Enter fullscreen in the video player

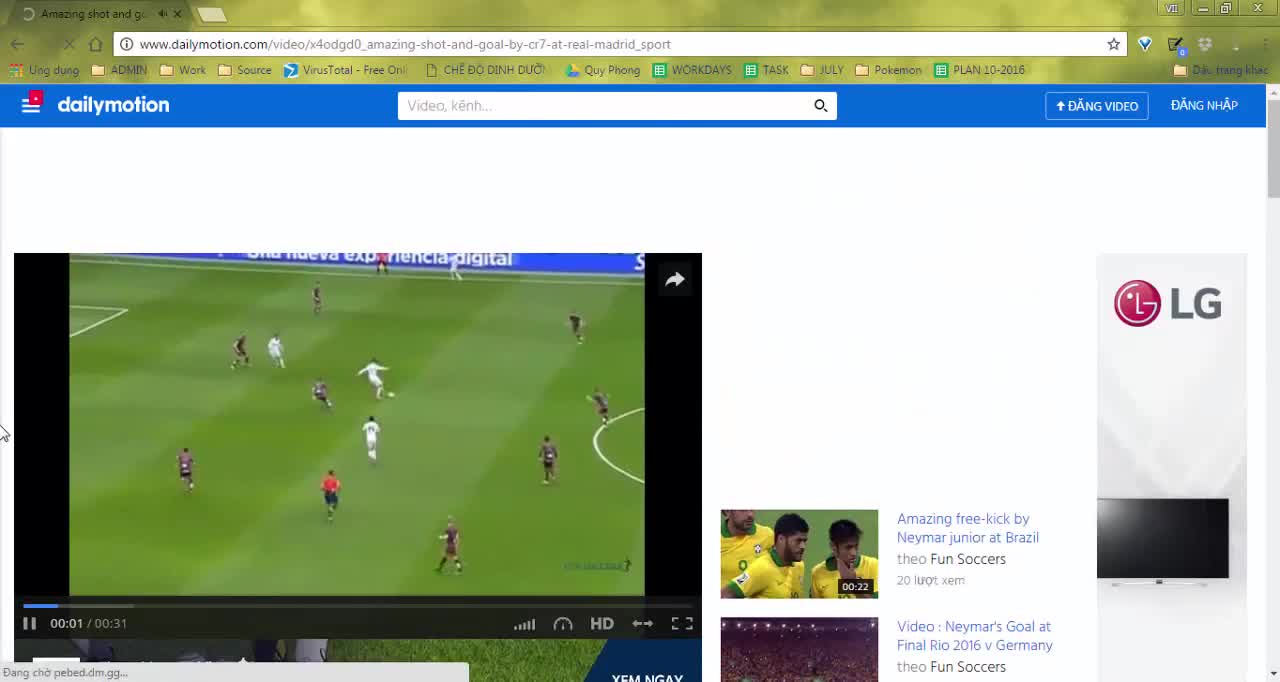pos(682,623)
